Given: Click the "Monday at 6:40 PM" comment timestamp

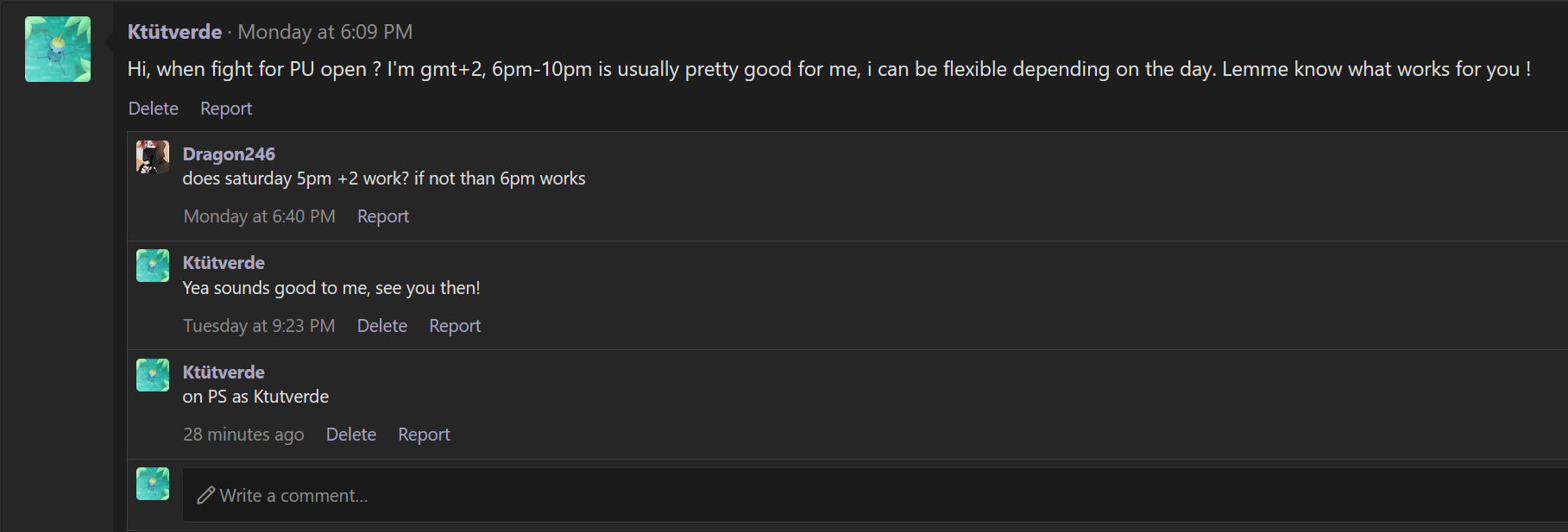Looking at the screenshot, I should click(259, 216).
